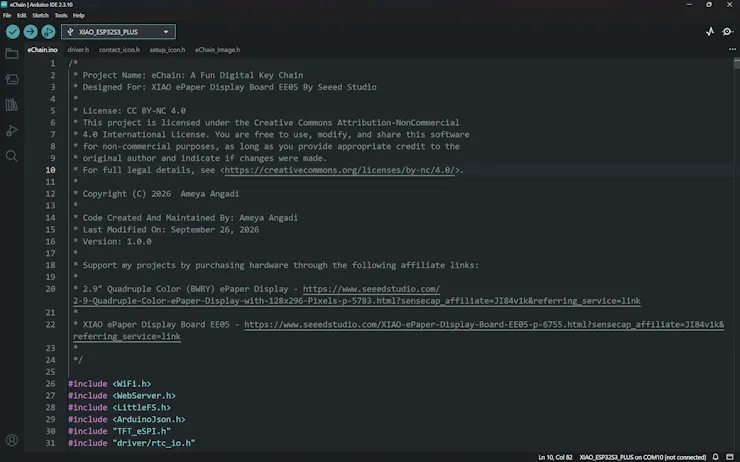Click the vertical scrollbar thumb in editor
The width and height of the screenshot is (740, 462).
pyautogui.click(x=737, y=63)
